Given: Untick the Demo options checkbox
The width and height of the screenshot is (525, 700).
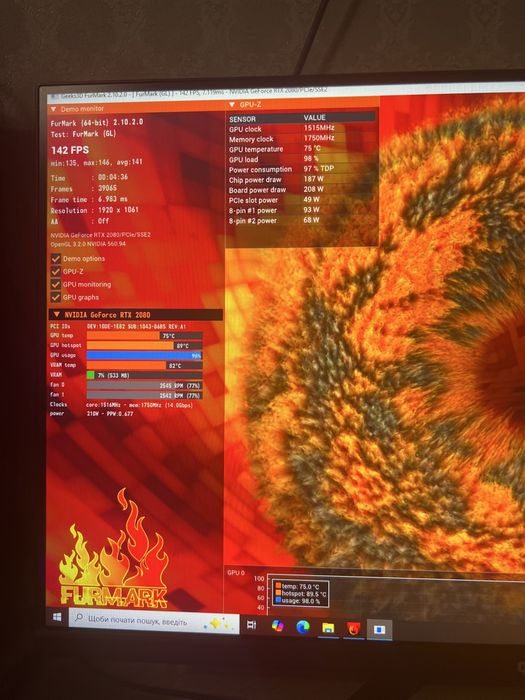Looking at the screenshot, I should click(55, 258).
